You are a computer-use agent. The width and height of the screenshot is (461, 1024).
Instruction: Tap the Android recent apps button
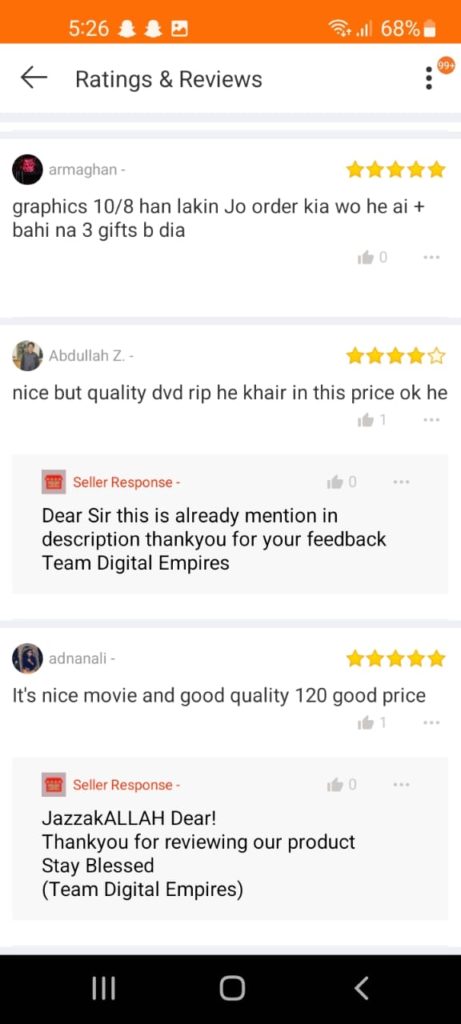click(103, 989)
